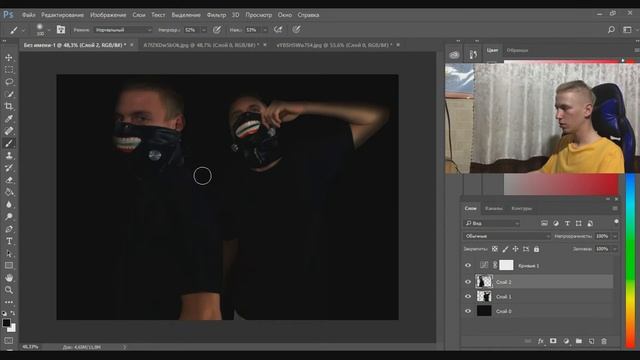Hide the Кривые 1 layer
This screenshot has width=640, height=360.
click(468, 265)
